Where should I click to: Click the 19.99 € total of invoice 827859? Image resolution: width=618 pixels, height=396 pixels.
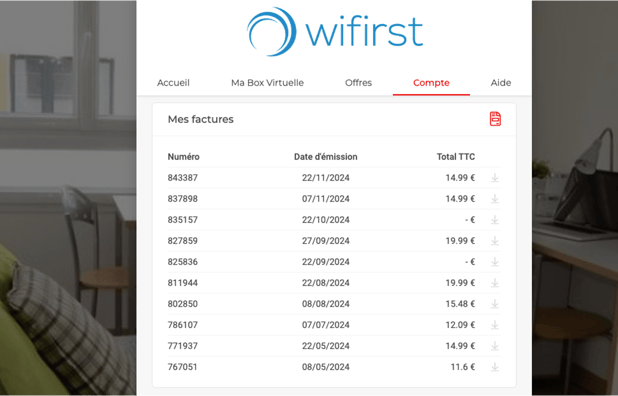pos(460,241)
